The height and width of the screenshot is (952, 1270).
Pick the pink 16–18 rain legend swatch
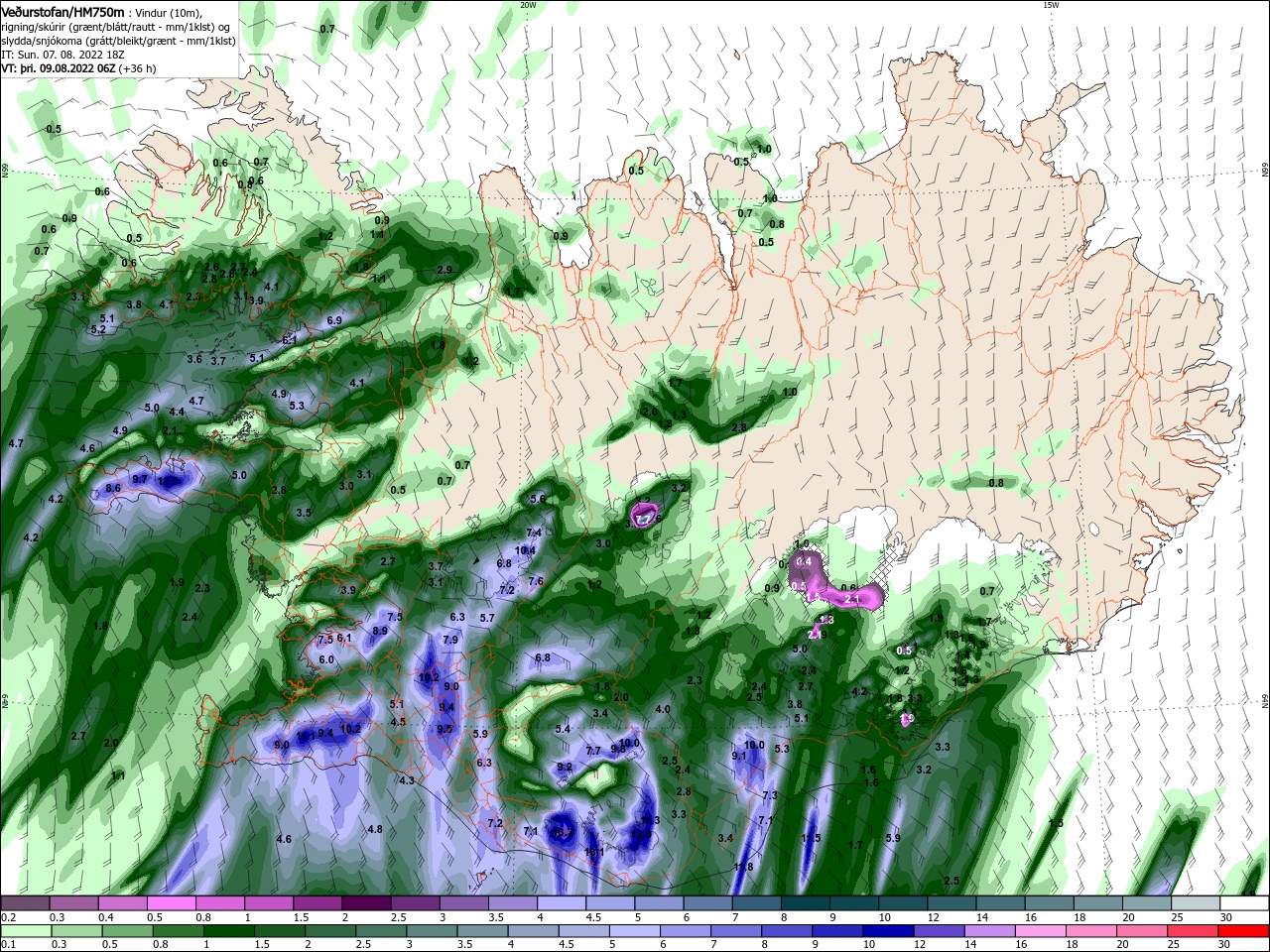1042,930
